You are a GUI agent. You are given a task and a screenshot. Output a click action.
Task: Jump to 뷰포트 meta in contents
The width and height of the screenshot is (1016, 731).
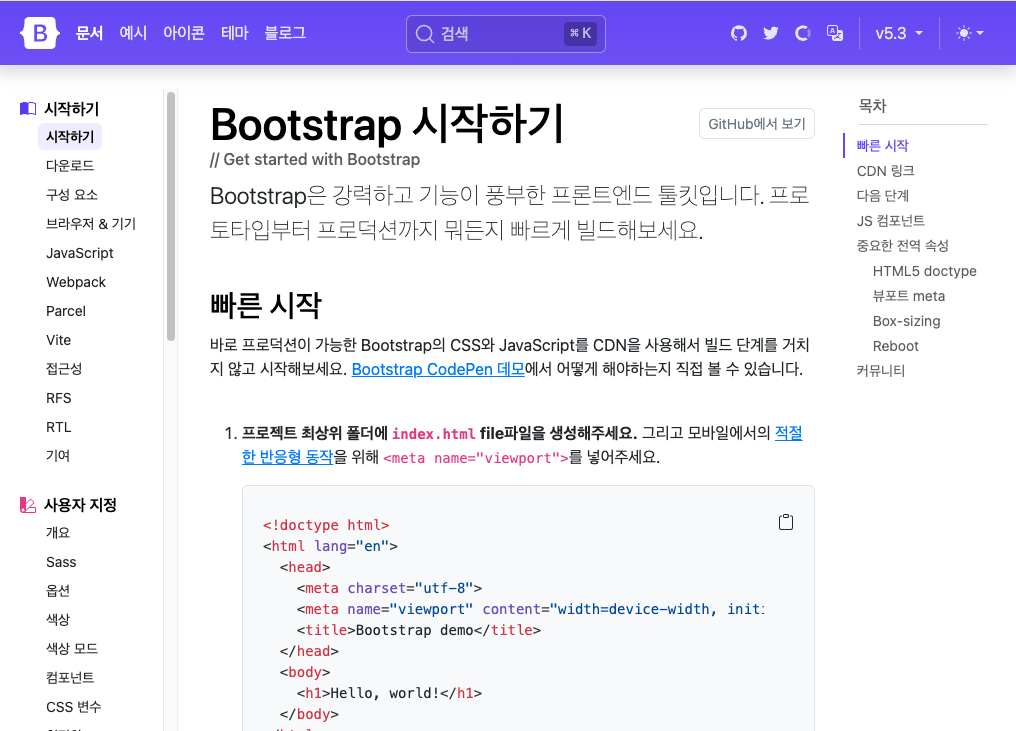[x=908, y=296]
